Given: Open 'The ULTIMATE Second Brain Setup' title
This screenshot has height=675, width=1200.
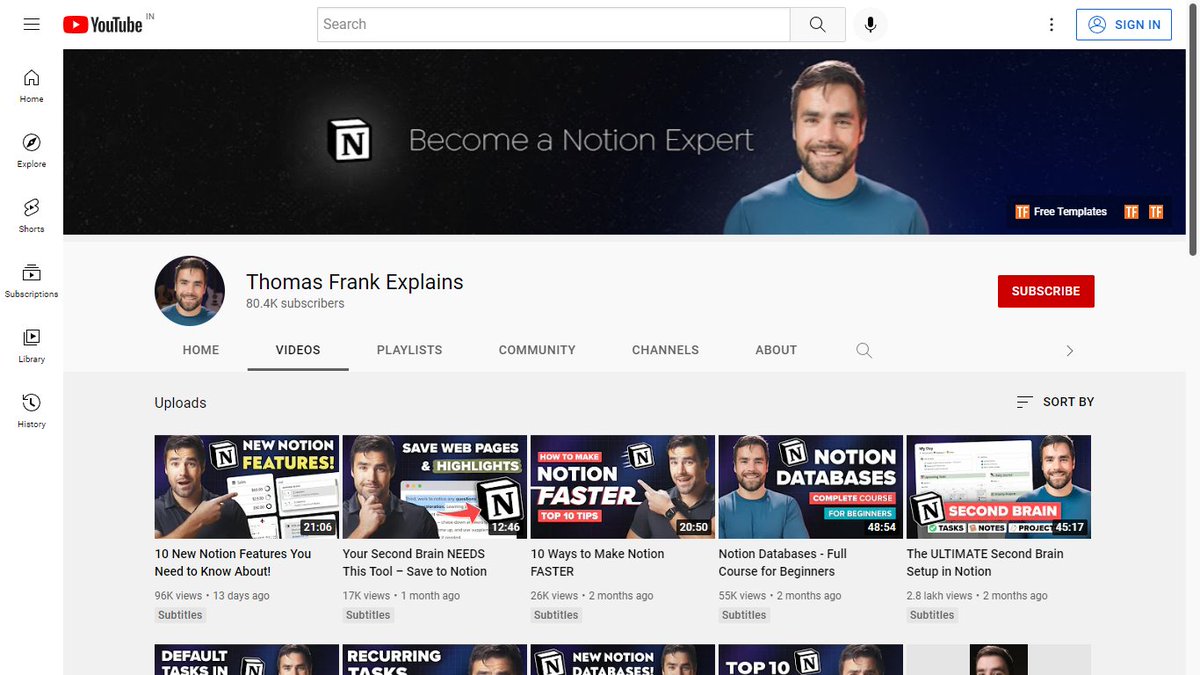Looking at the screenshot, I should click(x=985, y=562).
